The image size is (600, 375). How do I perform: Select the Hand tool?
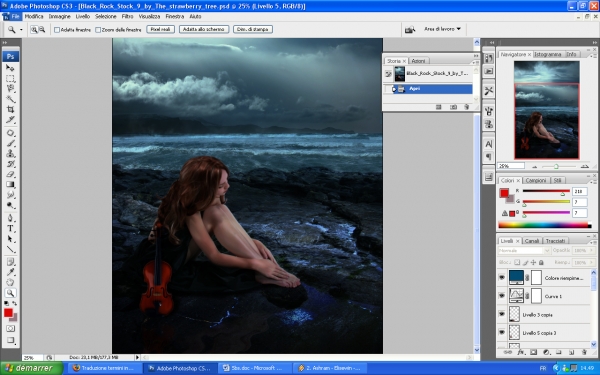coord(10,282)
